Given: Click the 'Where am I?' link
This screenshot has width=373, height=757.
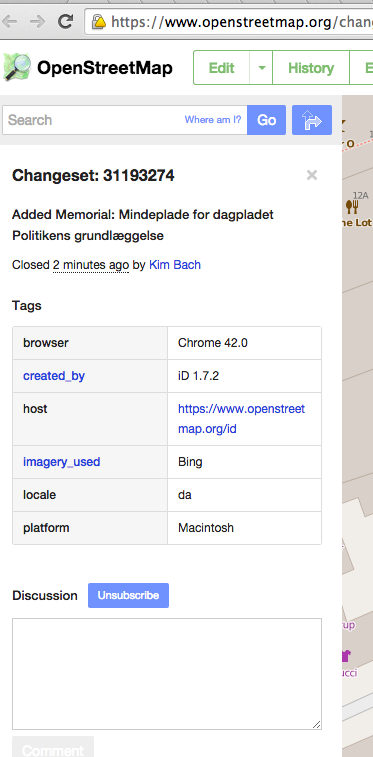Looking at the screenshot, I should (x=213, y=120).
